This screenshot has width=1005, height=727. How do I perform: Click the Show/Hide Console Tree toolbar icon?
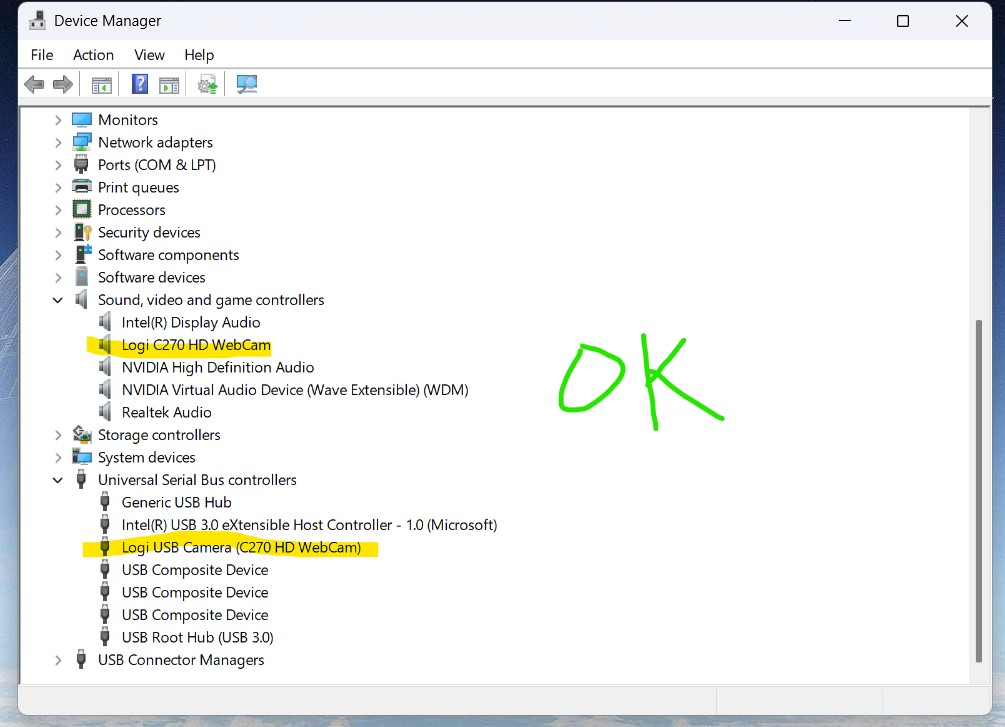101,85
